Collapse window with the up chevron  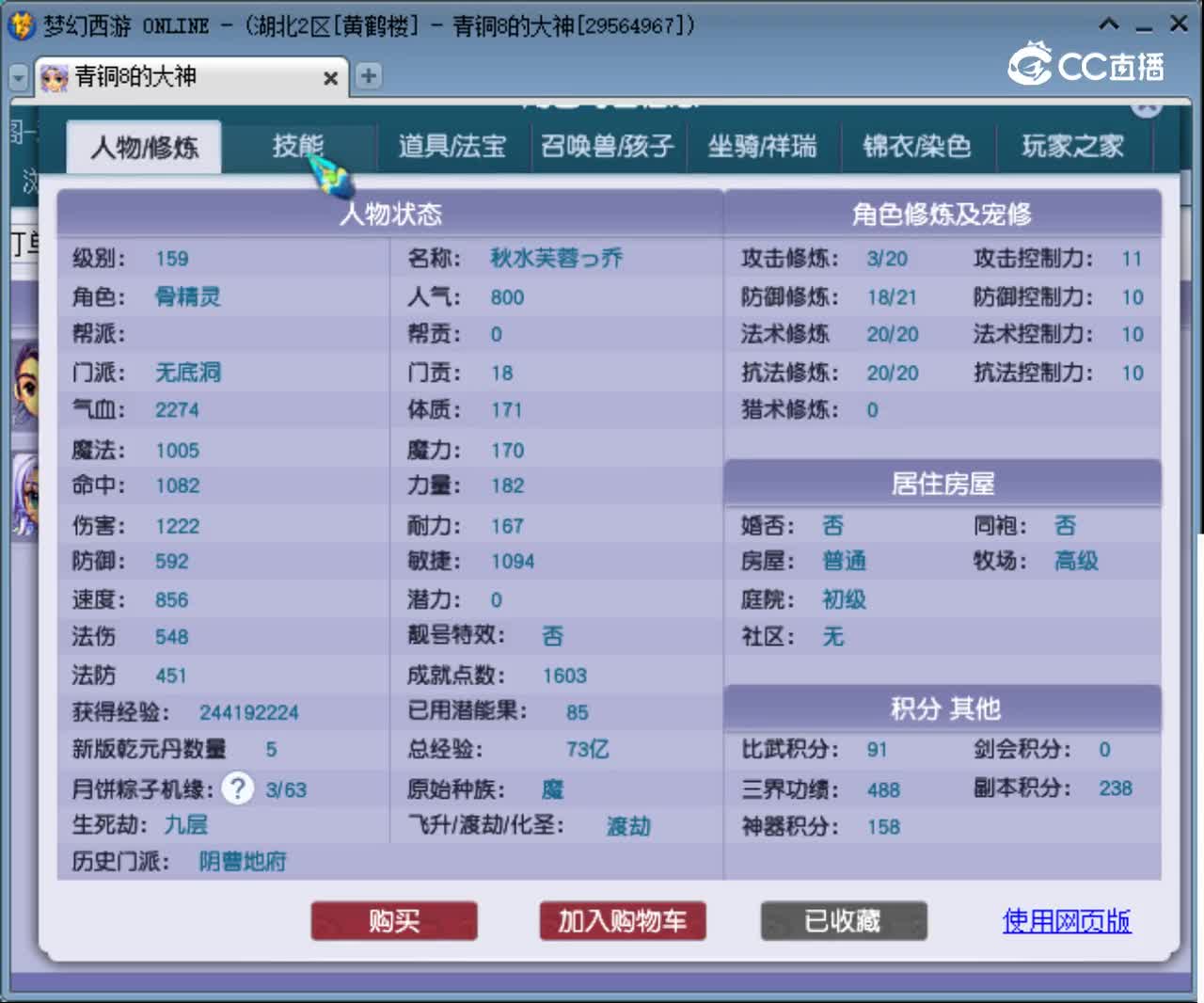click(1110, 24)
